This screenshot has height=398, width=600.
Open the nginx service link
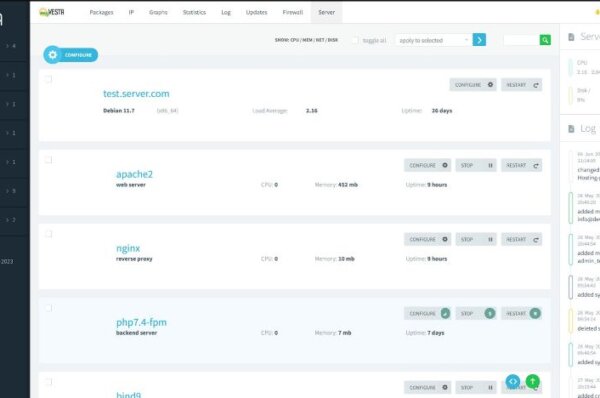[128, 248]
